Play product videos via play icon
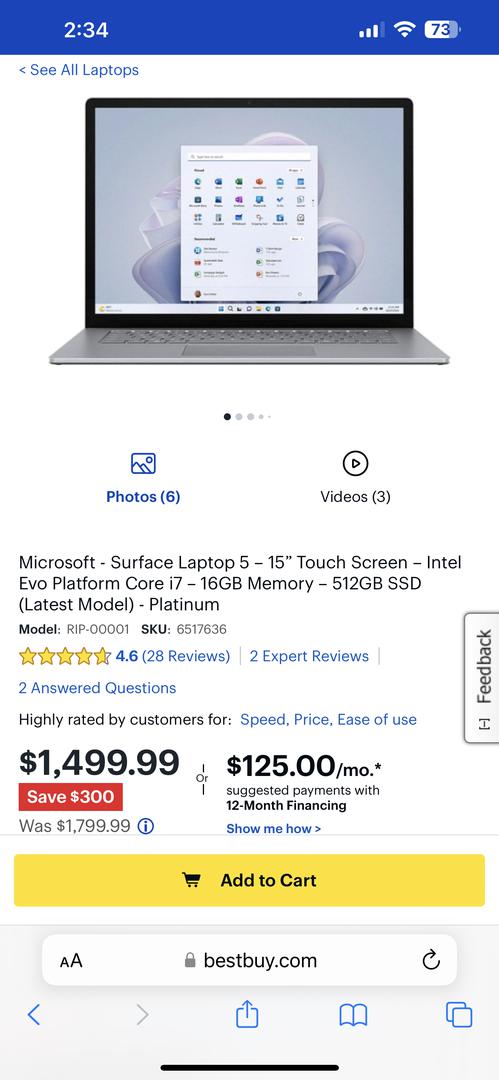Viewport: 499px width, 1080px height. tap(356, 464)
